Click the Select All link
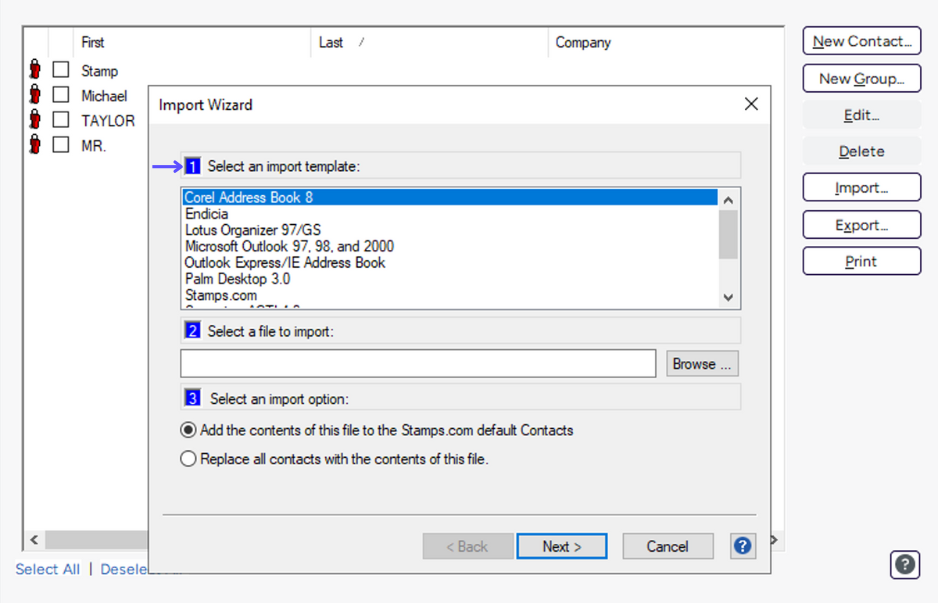This screenshot has height=603, width=938. [47, 569]
